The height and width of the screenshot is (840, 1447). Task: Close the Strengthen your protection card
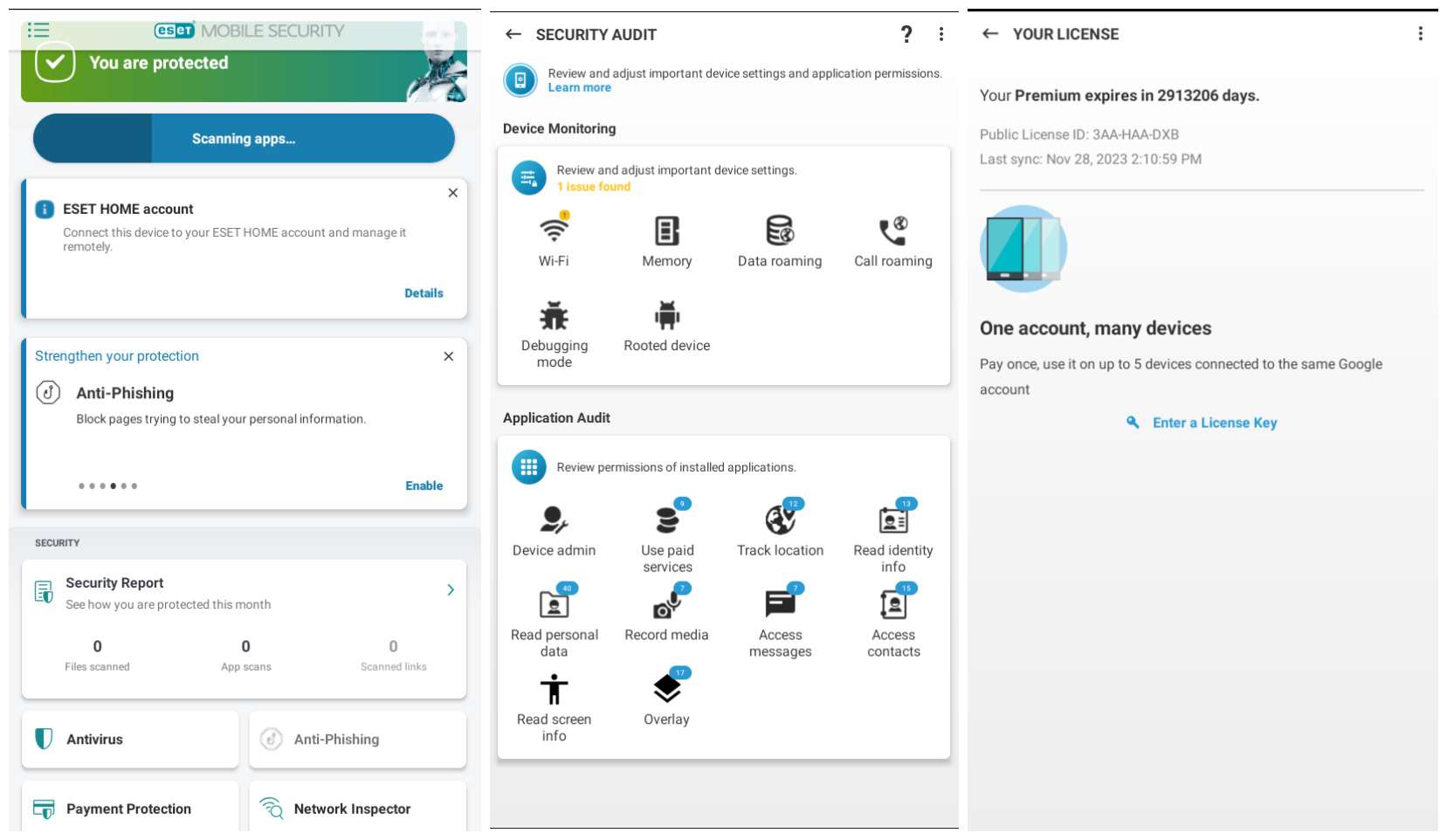tap(448, 356)
